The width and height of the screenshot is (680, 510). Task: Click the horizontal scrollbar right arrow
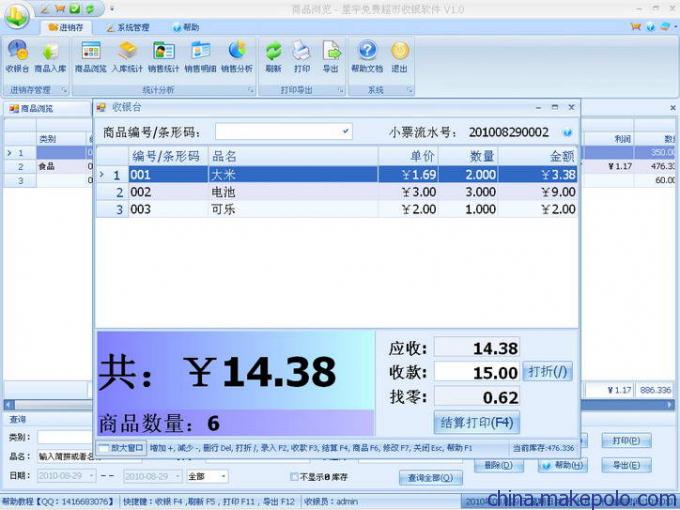pyautogui.click(x=670, y=405)
